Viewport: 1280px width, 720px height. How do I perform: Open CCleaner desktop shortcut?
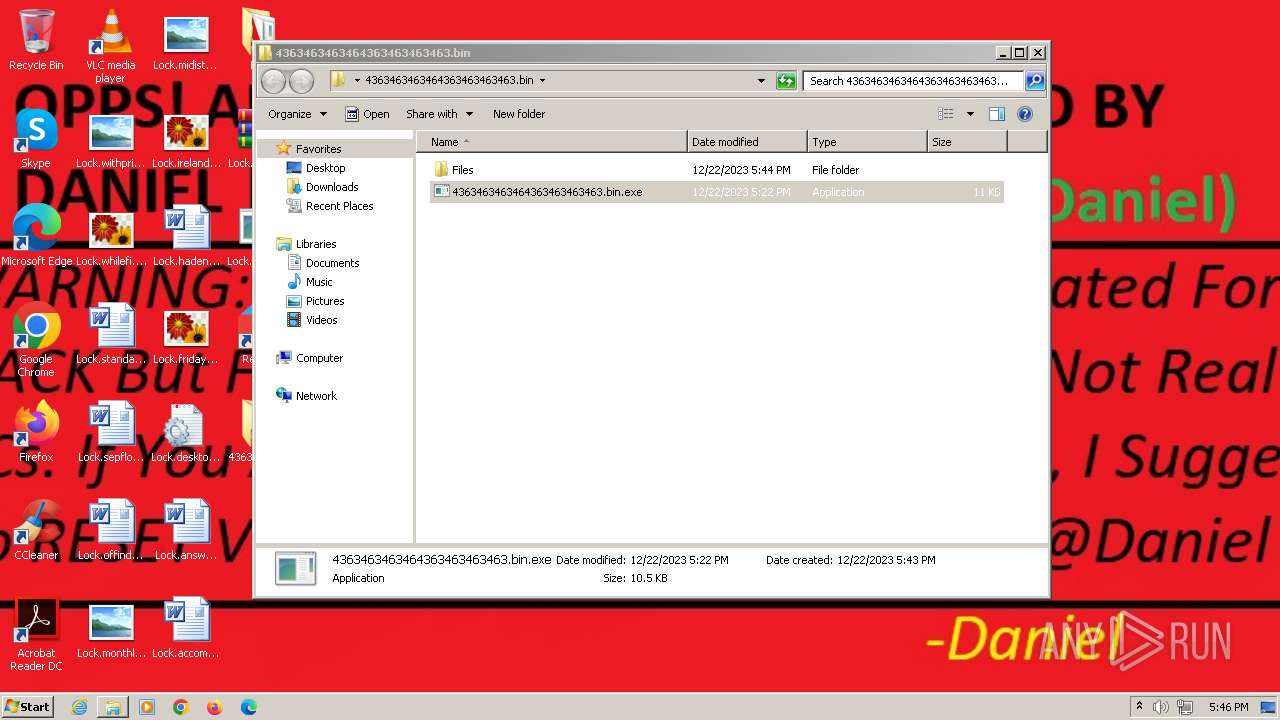click(x=36, y=530)
